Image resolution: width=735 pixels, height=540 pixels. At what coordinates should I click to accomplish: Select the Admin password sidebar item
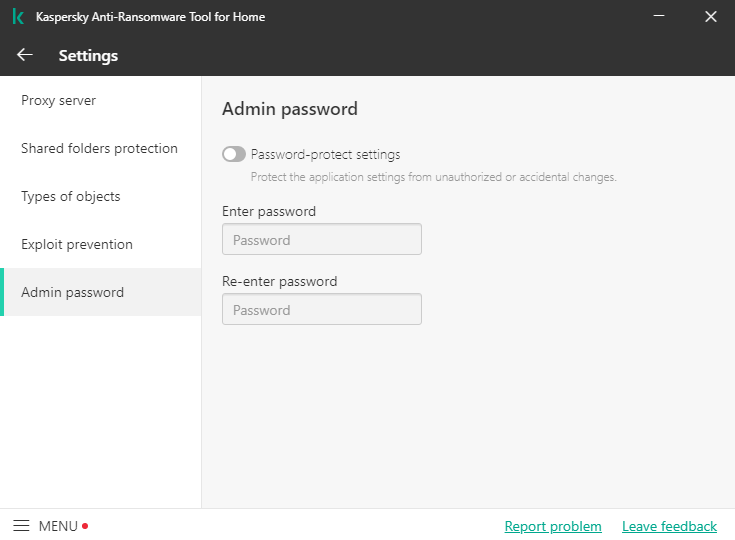72,292
